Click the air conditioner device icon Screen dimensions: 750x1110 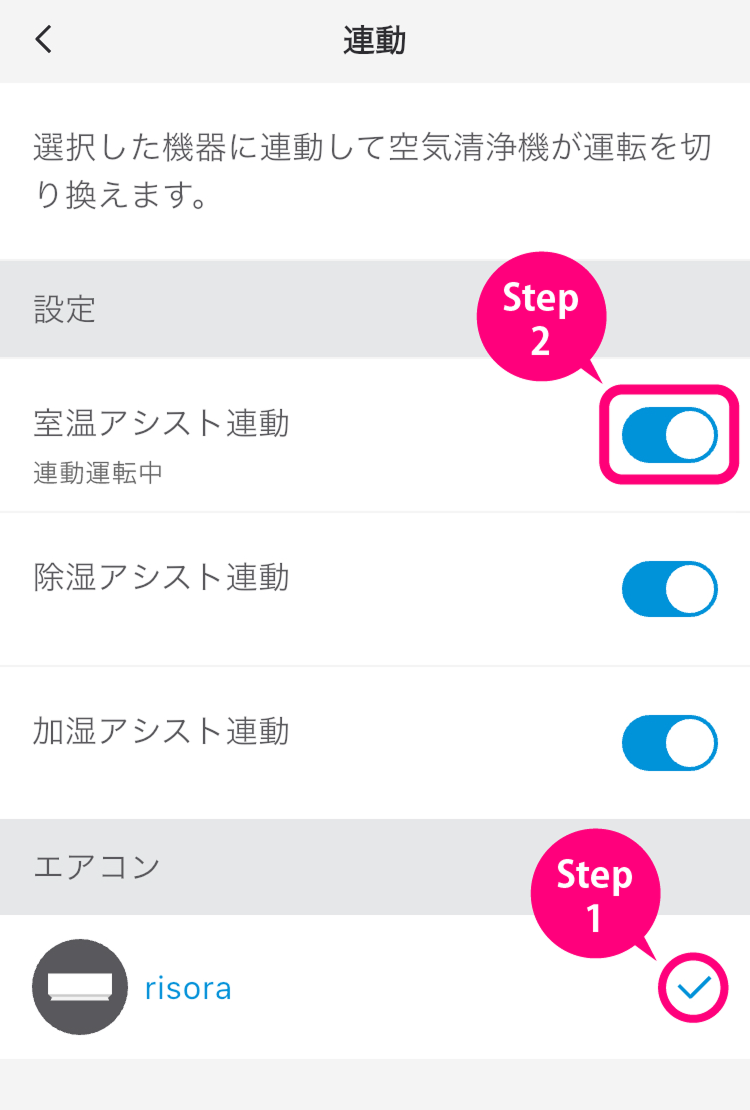click(80, 987)
